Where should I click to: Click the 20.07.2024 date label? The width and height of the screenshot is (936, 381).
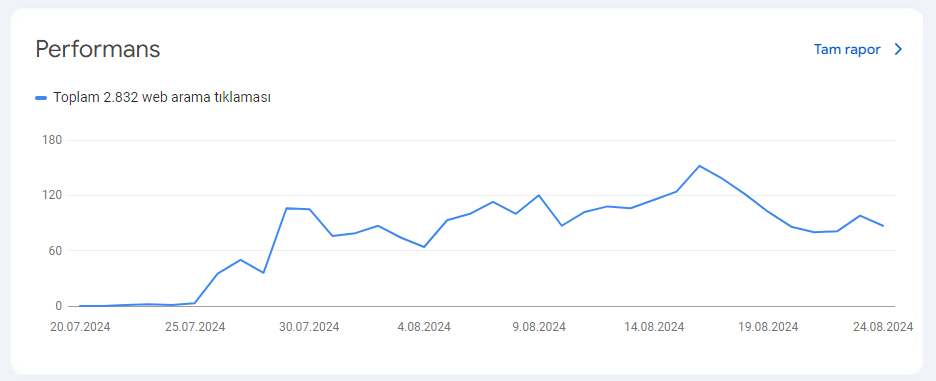coord(81,327)
